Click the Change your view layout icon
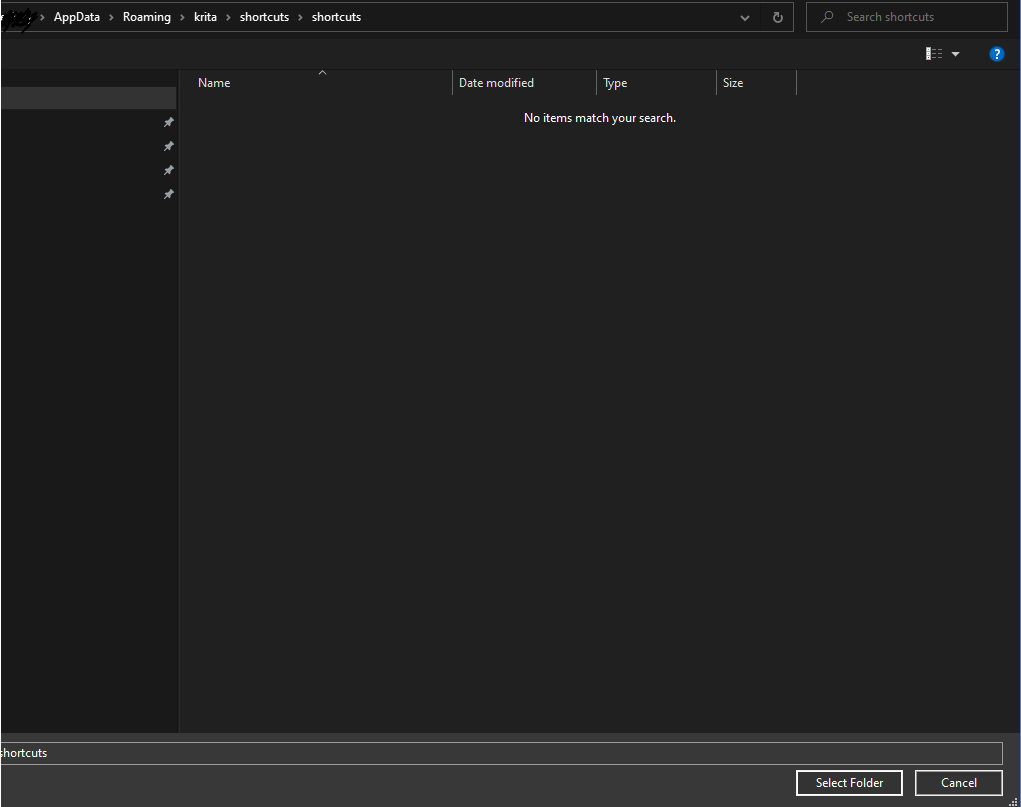Viewport: 1021px width, 807px height. tap(934, 54)
